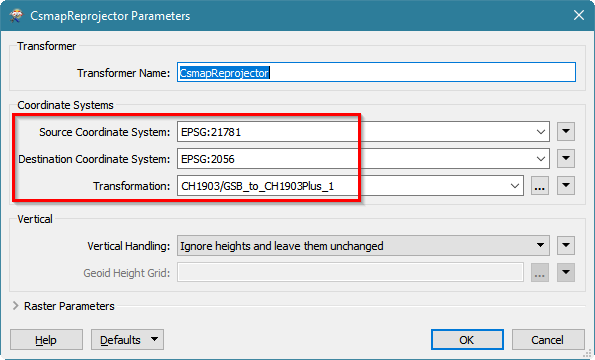Open the Vertical Handling dropdown

tap(363, 246)
